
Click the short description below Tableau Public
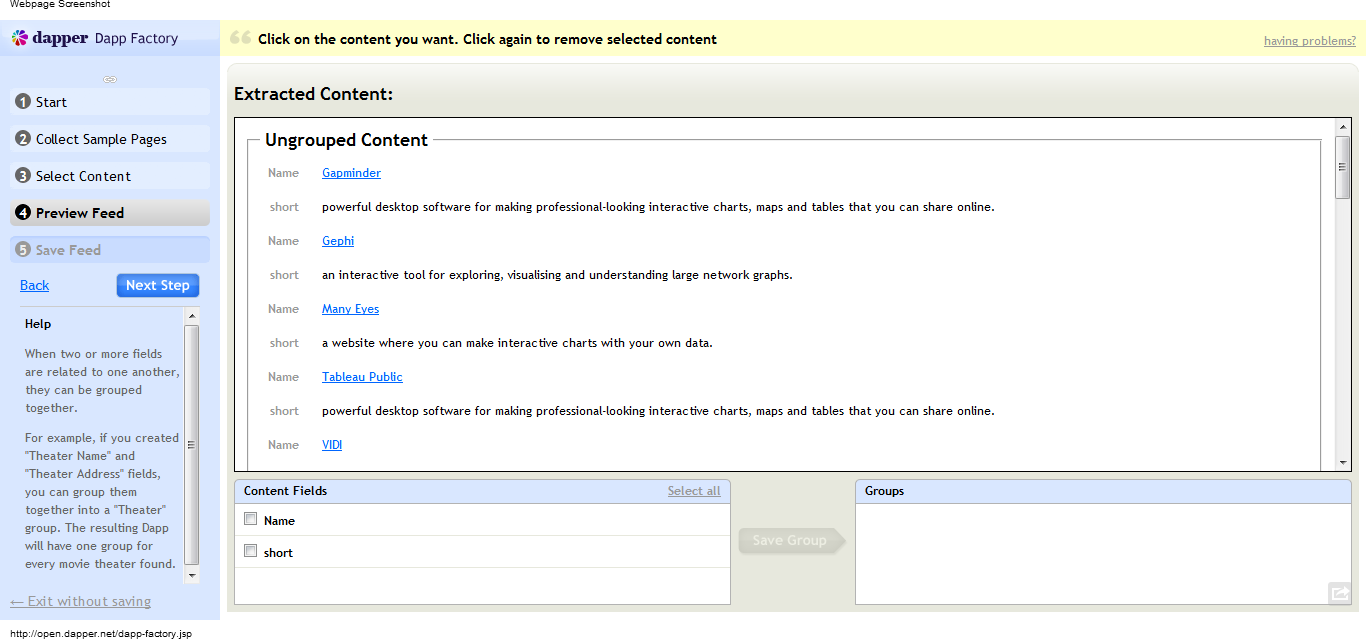658,411
